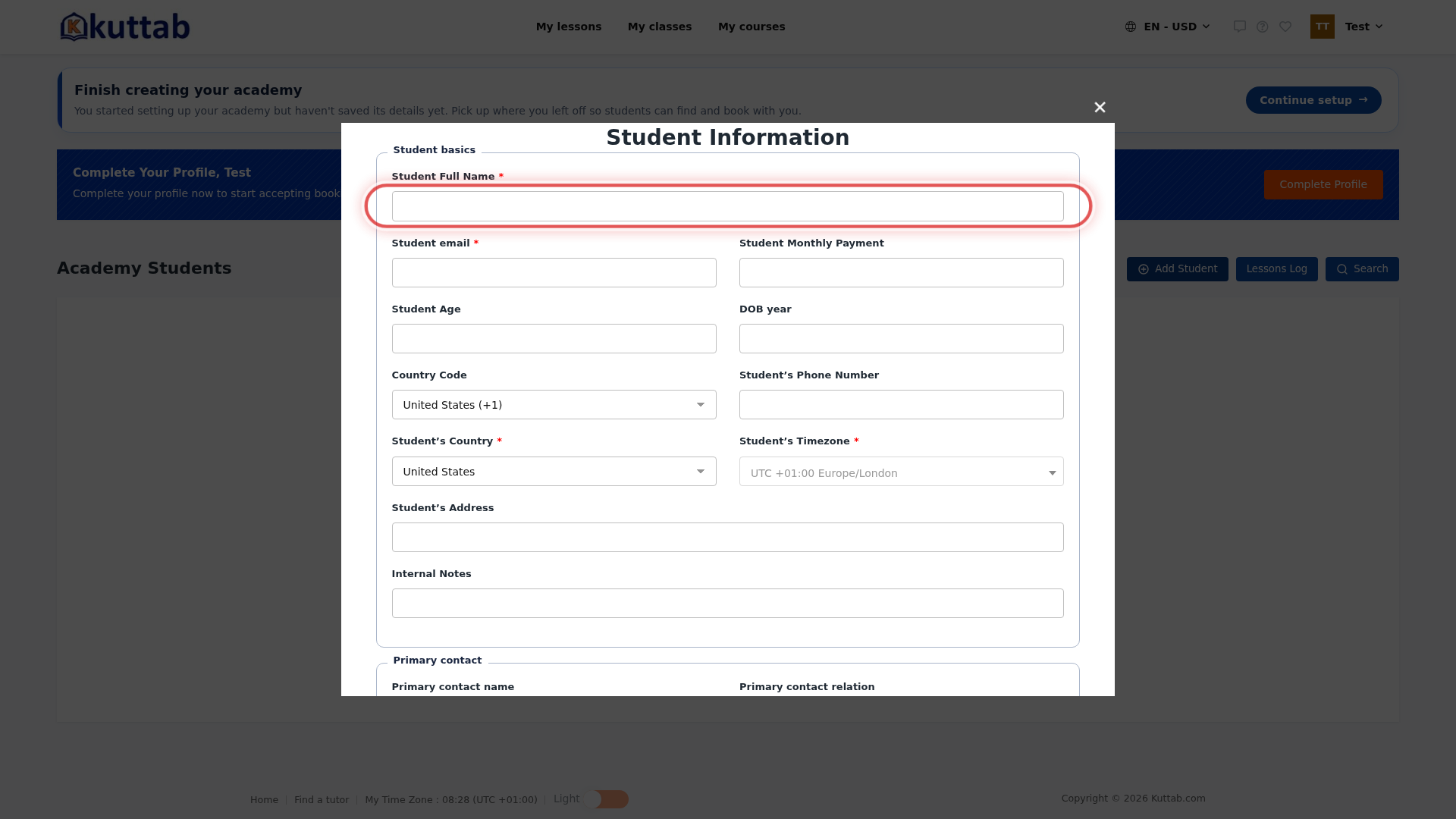The width and height of the screenshot is (1456, 819).
Task: Follow the Home footer link
Action: 264,800
